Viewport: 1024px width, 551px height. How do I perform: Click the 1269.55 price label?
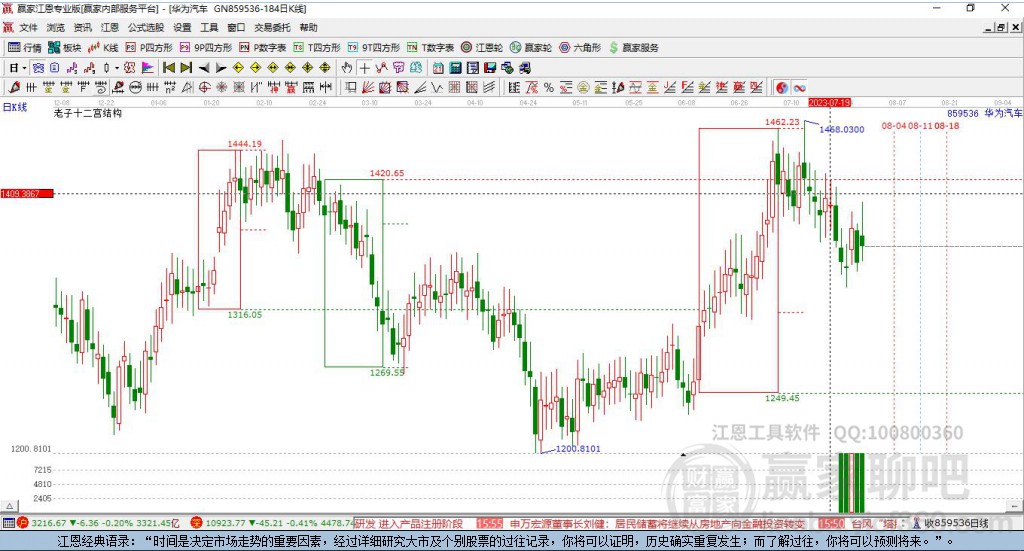(387, 372)
